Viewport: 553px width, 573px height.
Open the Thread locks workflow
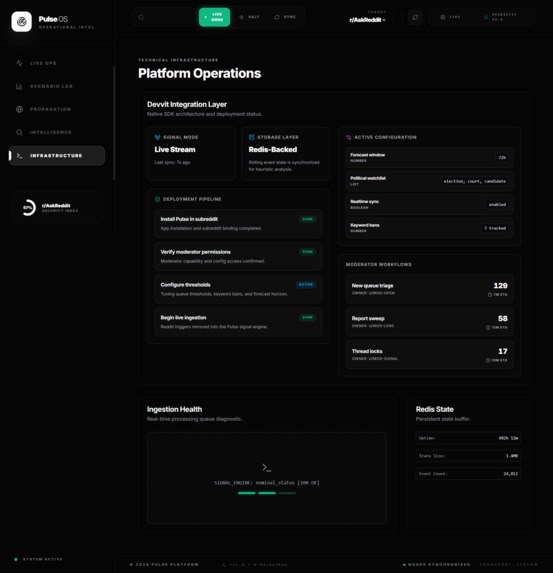429,355
